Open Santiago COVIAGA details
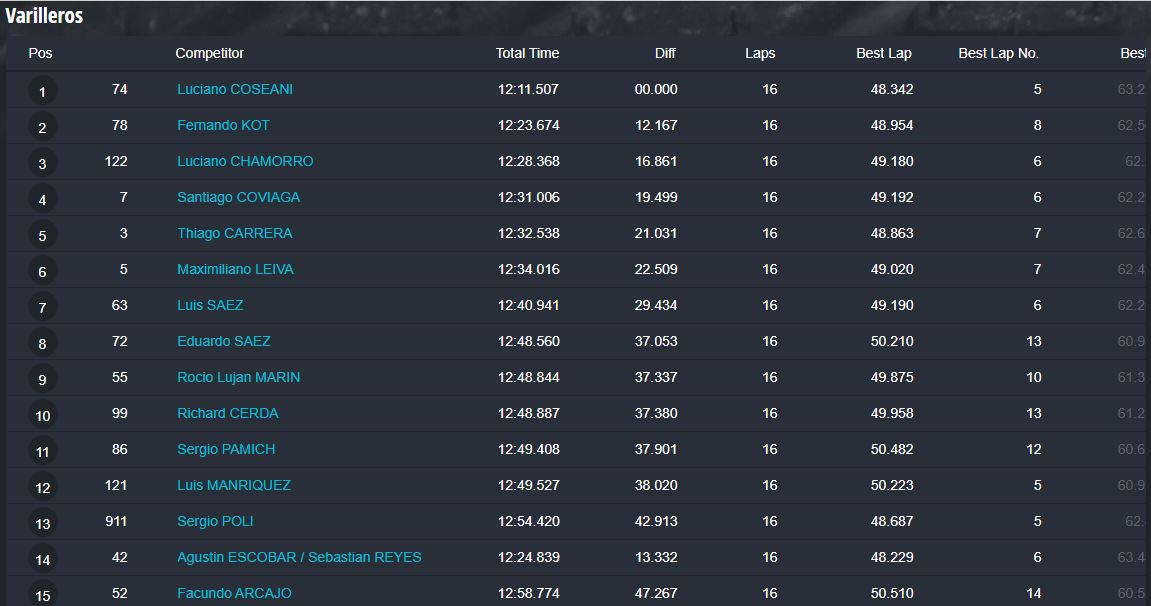Image resolution: width=1151 pixels, height=606 pixels. [239, 197]
